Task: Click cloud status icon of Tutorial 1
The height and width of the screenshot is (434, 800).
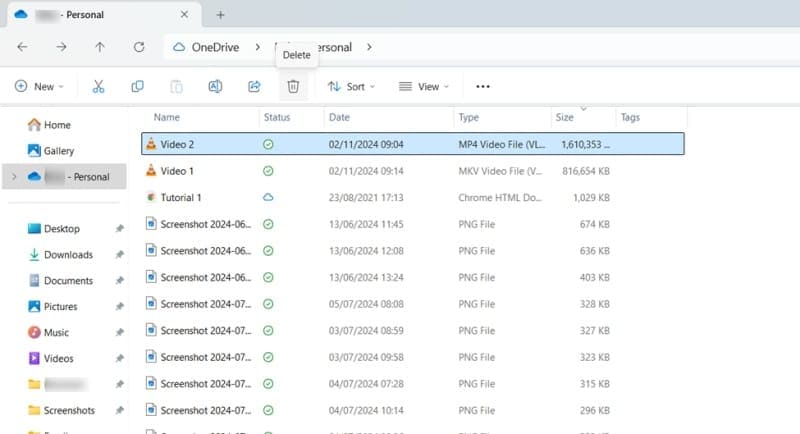Action: pyautogui.click(x=268, y=197)
